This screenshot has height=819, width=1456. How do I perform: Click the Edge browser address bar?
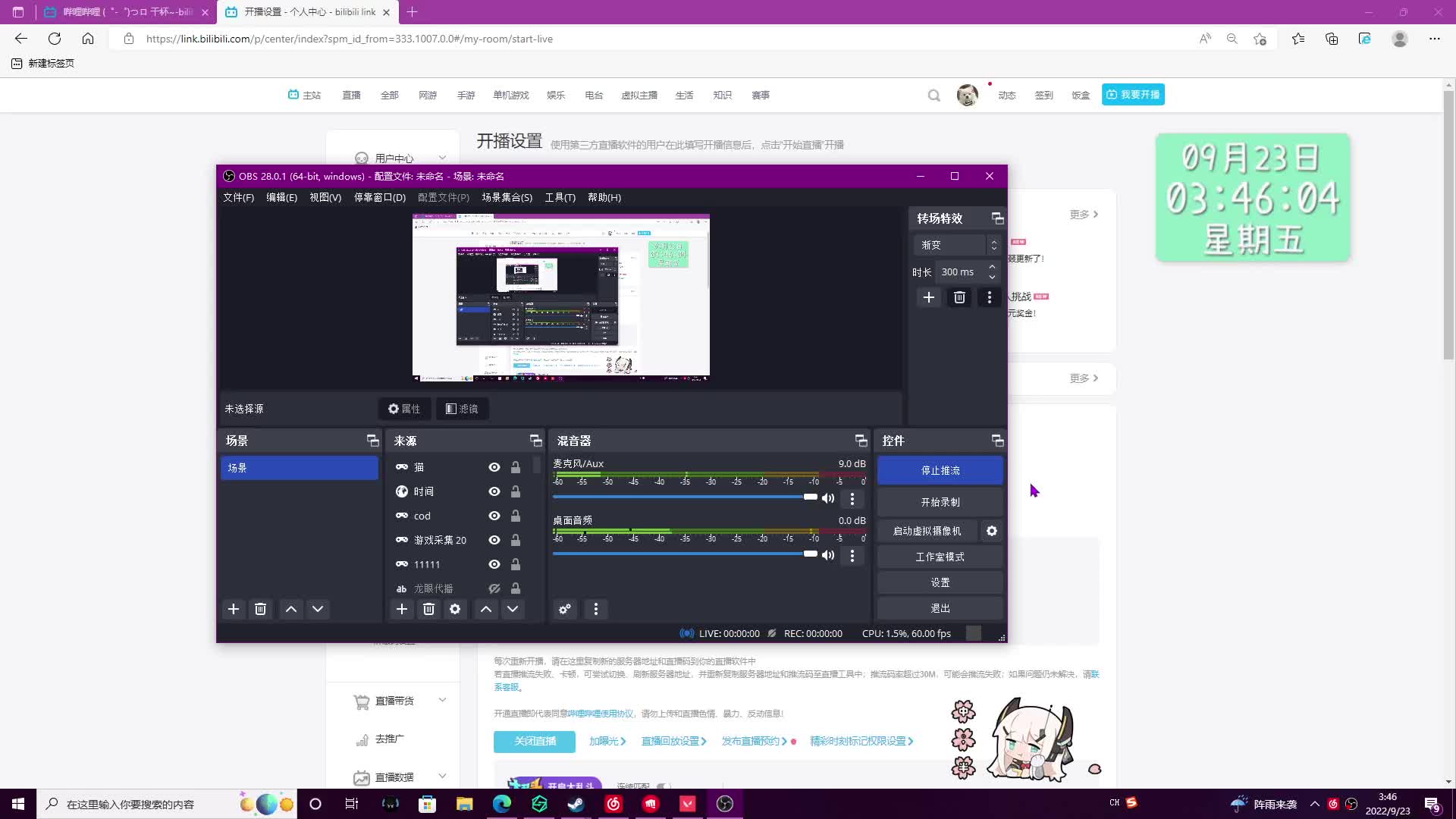(x=652, y=39)
